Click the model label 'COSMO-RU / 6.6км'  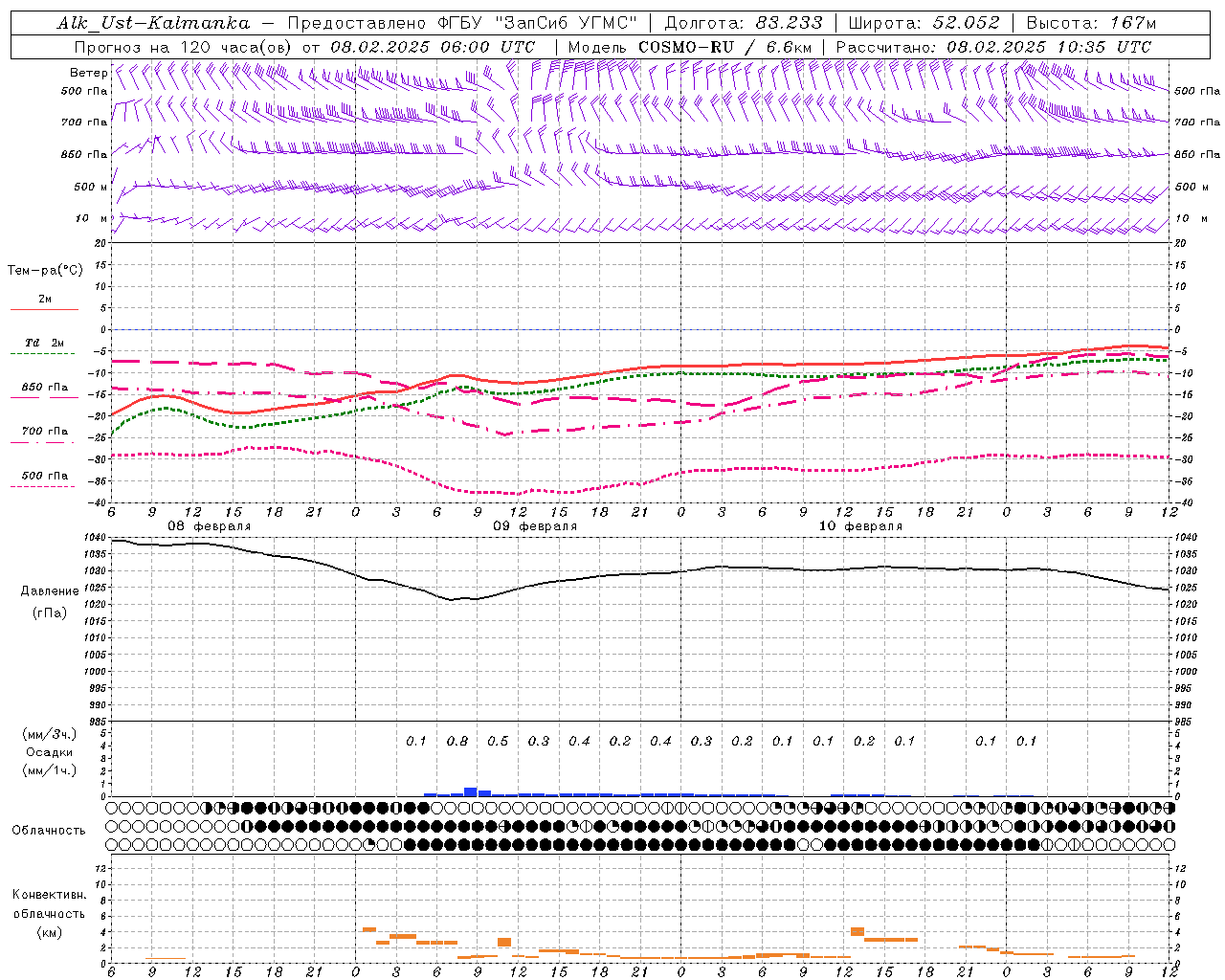(725, 47)
